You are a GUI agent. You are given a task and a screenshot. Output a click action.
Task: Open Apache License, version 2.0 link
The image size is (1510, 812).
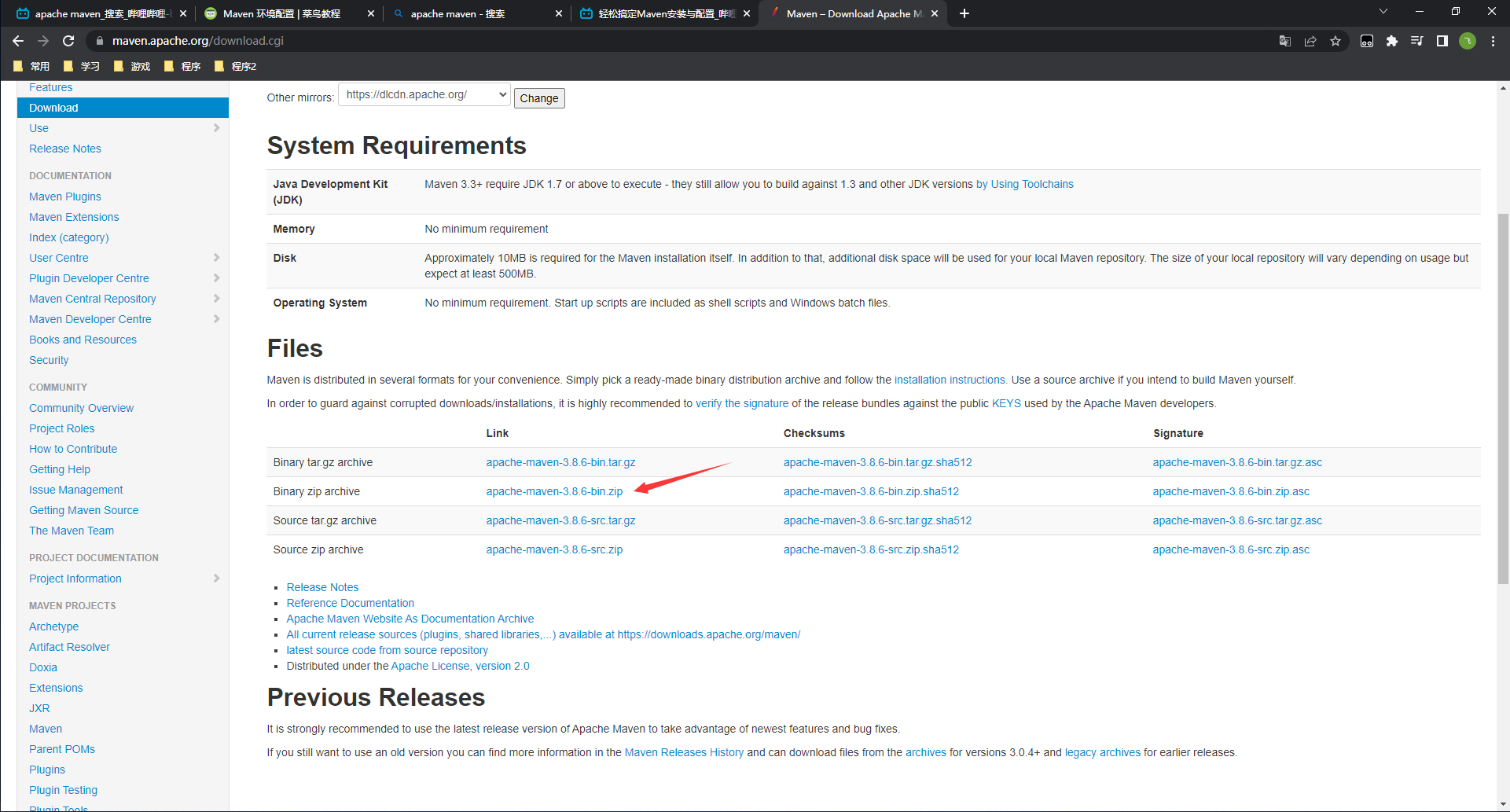[460, 666]
